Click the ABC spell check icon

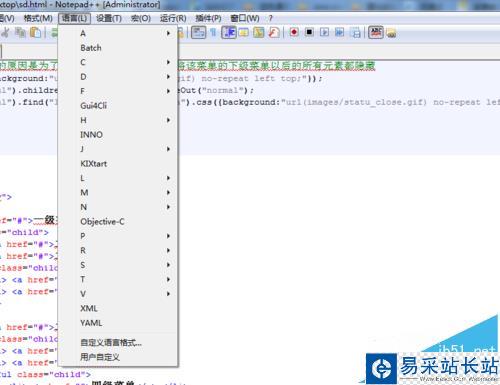click(x=376, y=32)
